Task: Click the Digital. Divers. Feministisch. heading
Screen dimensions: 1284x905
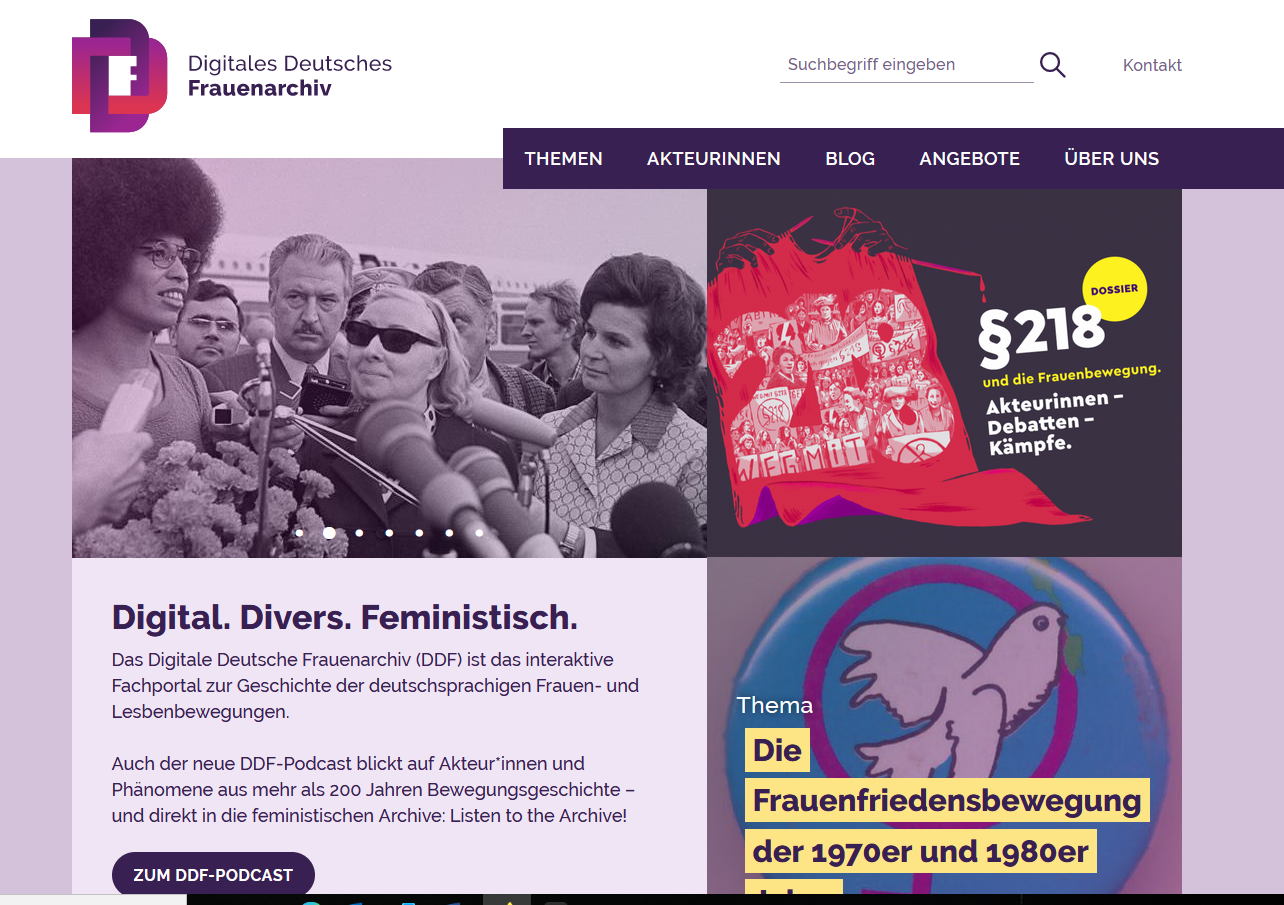Action: point(345,617)
